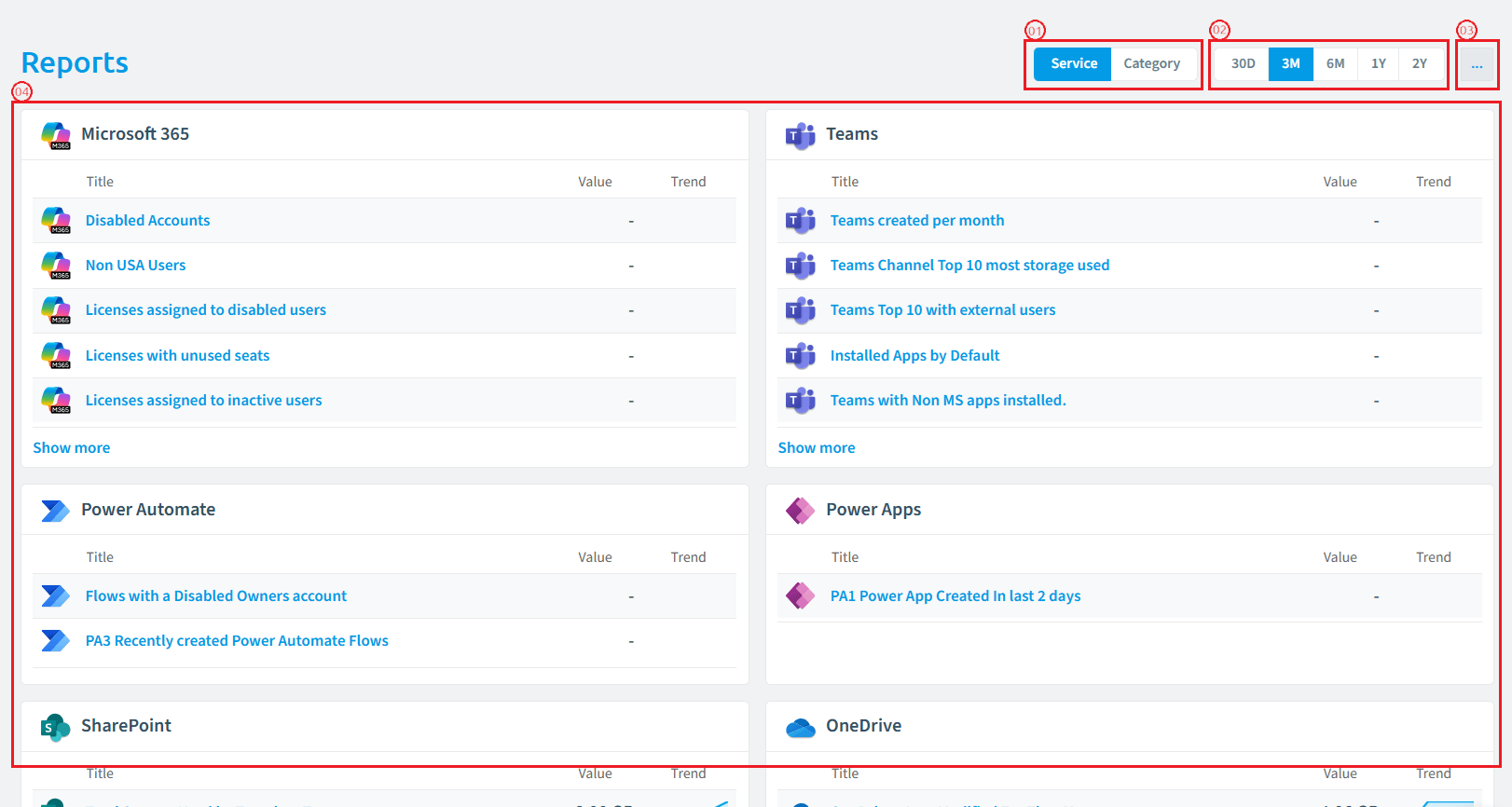Click the Teams card header icon
Screen dimensions: 1512x807
pyautogui.click(x=801, y=135)
